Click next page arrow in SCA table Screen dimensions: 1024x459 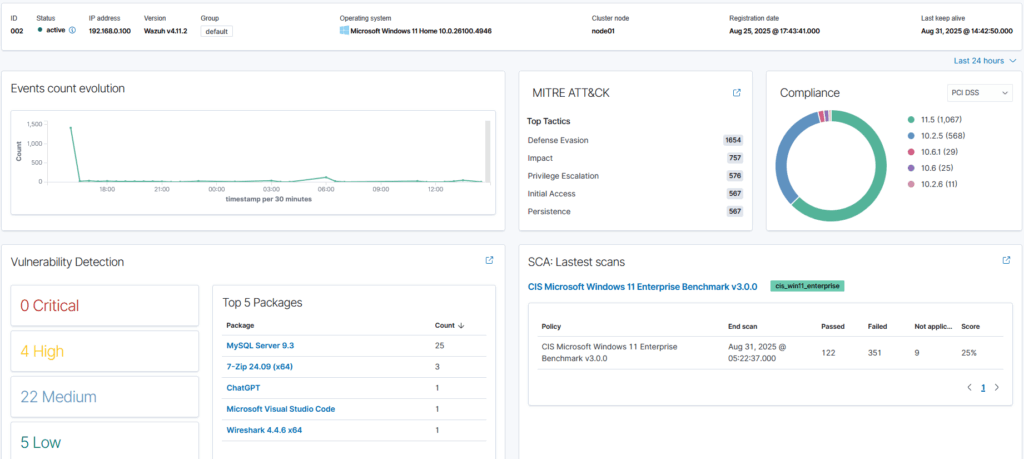pyautogui.click(x=997, y=387)
